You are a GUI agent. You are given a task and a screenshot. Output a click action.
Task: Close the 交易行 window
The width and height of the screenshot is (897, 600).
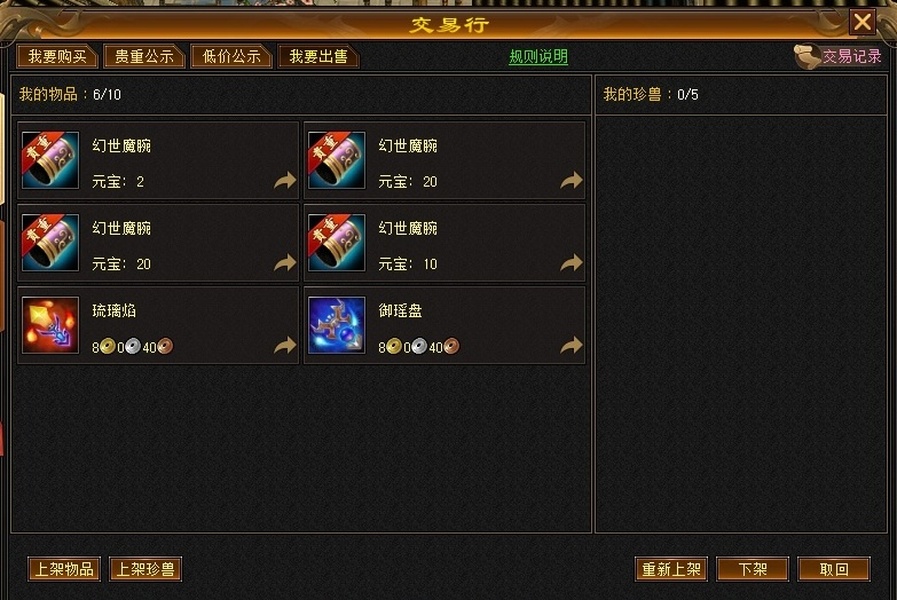[x=862, y=22]
